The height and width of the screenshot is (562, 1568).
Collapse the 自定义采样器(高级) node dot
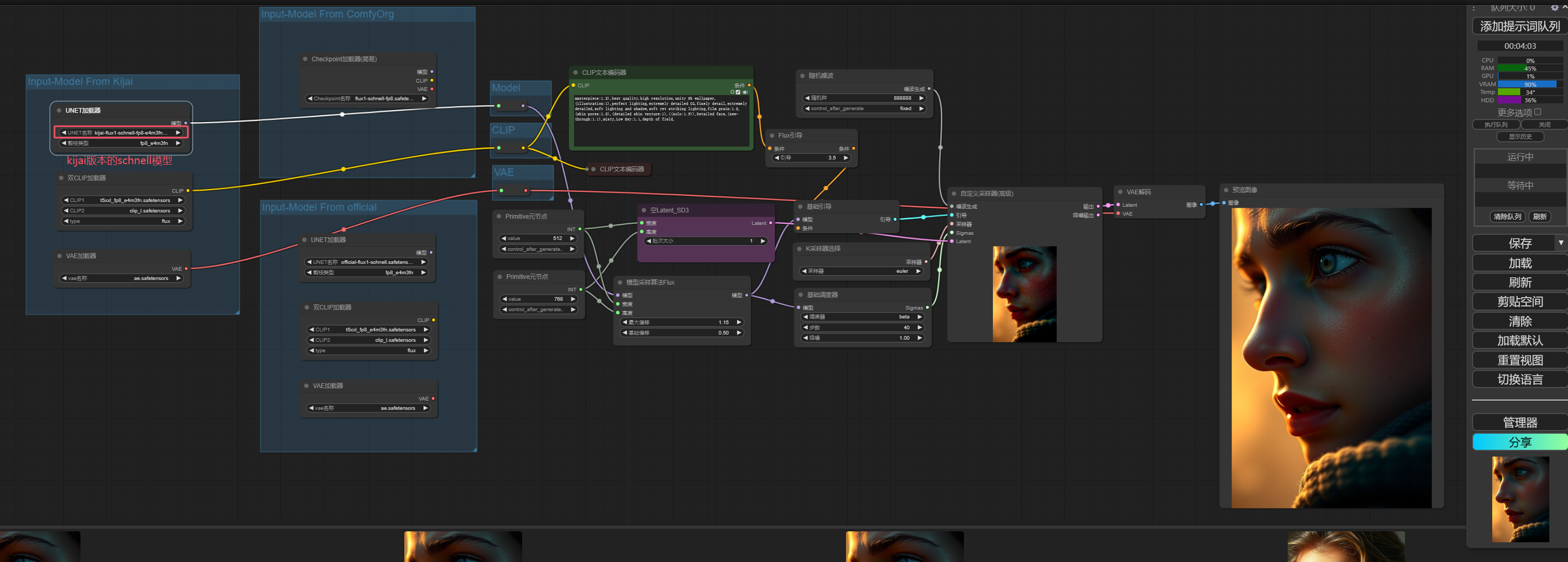point(954,194)
